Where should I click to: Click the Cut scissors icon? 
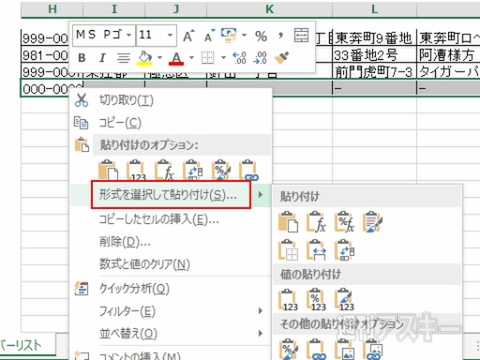point(81,100)
